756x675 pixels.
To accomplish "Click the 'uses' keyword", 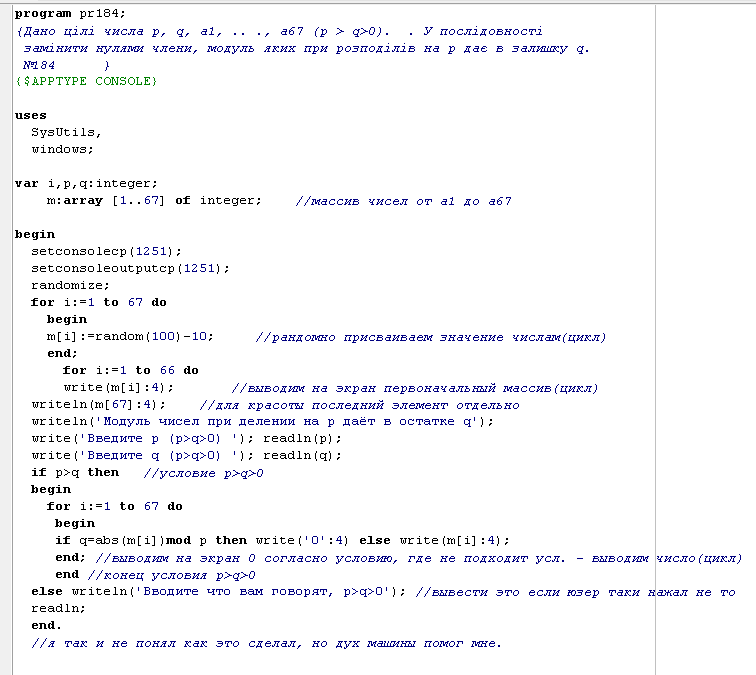I will coord(30,115).
